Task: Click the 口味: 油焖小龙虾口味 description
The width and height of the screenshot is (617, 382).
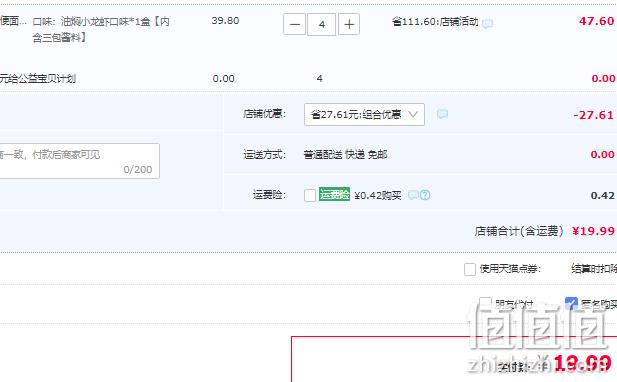Action: coord(101,30)
